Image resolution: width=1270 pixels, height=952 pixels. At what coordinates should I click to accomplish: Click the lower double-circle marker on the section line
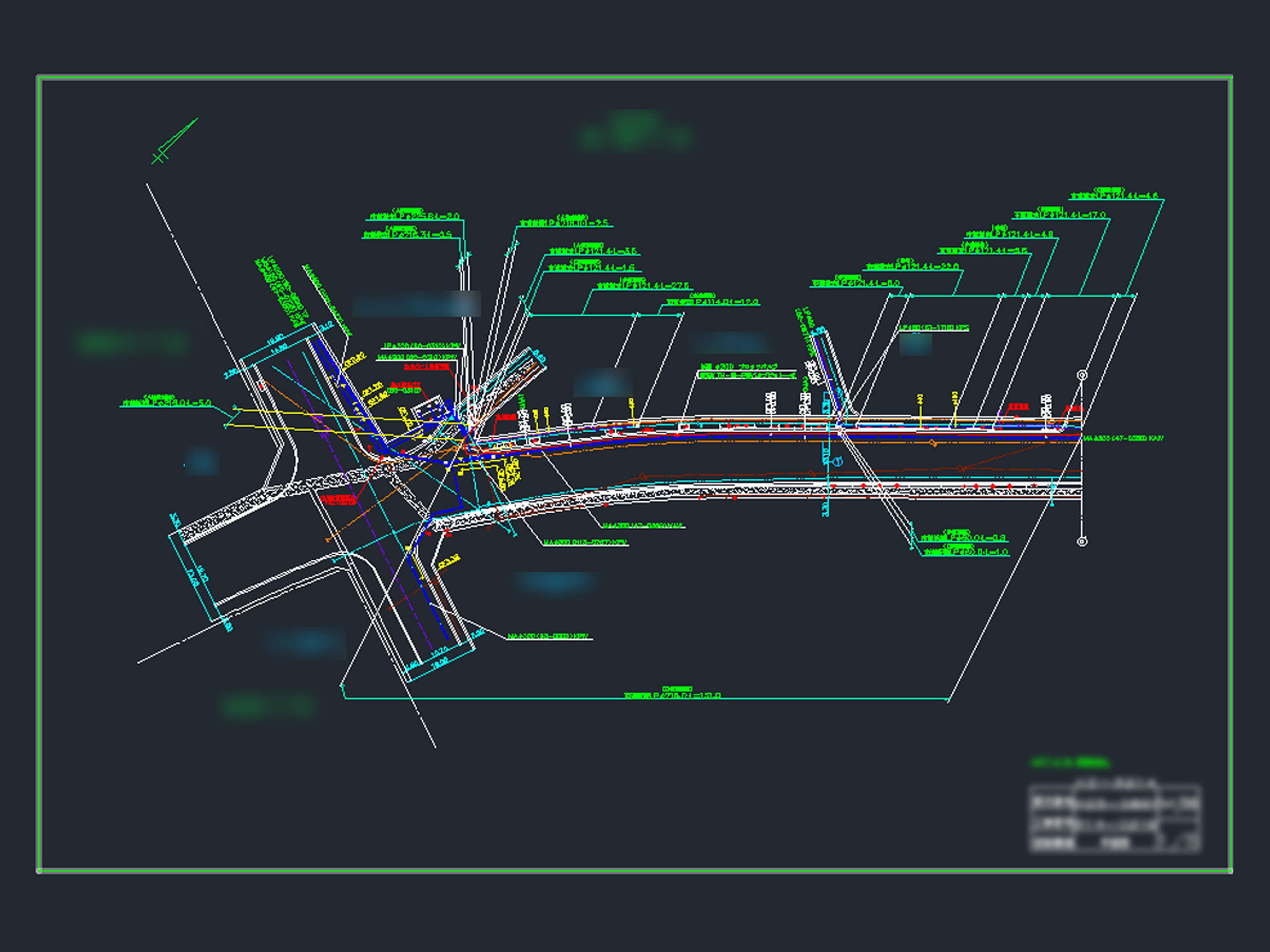(x=1082, y=541)
